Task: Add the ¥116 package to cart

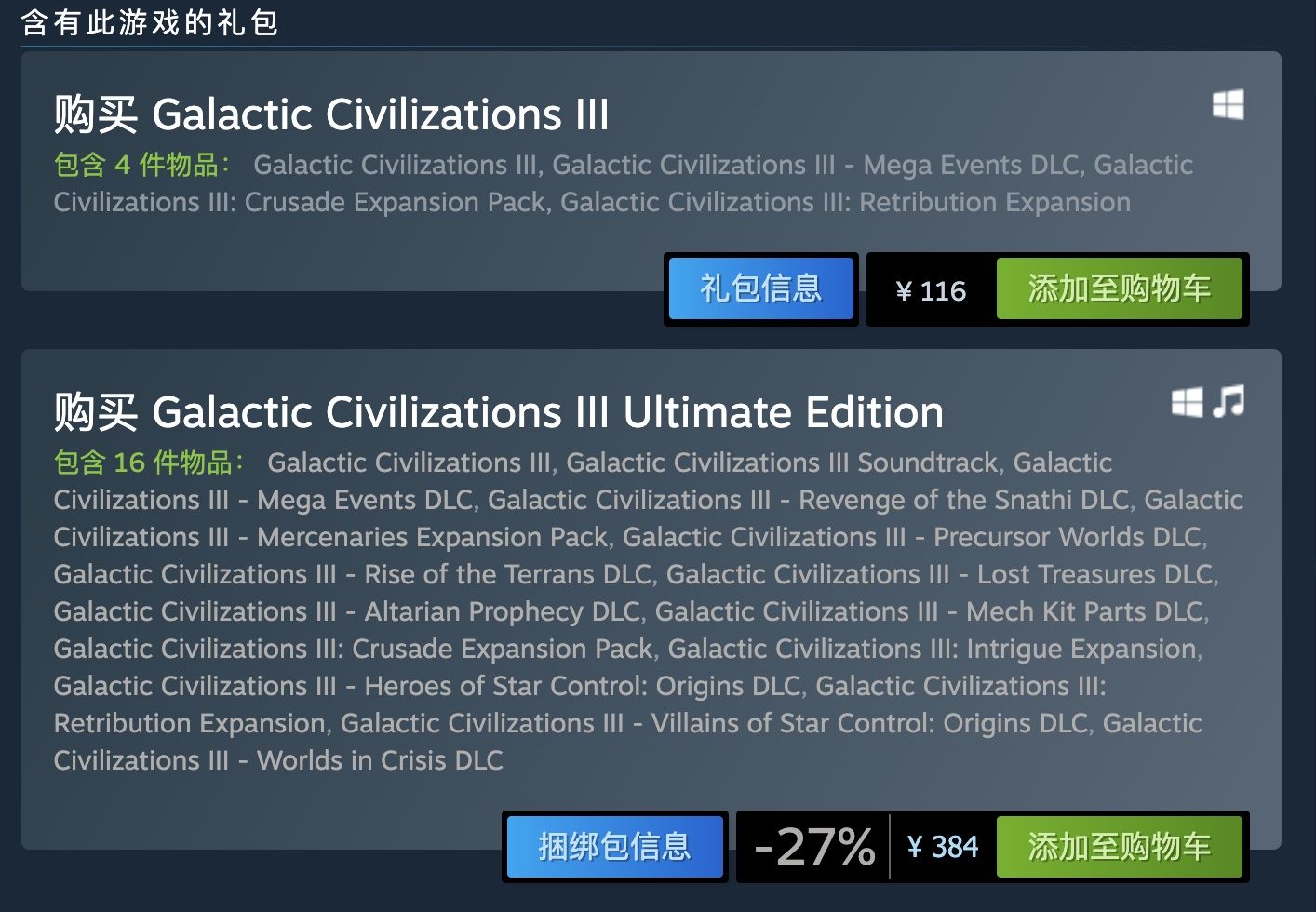Action: (x=1120, y=289)
